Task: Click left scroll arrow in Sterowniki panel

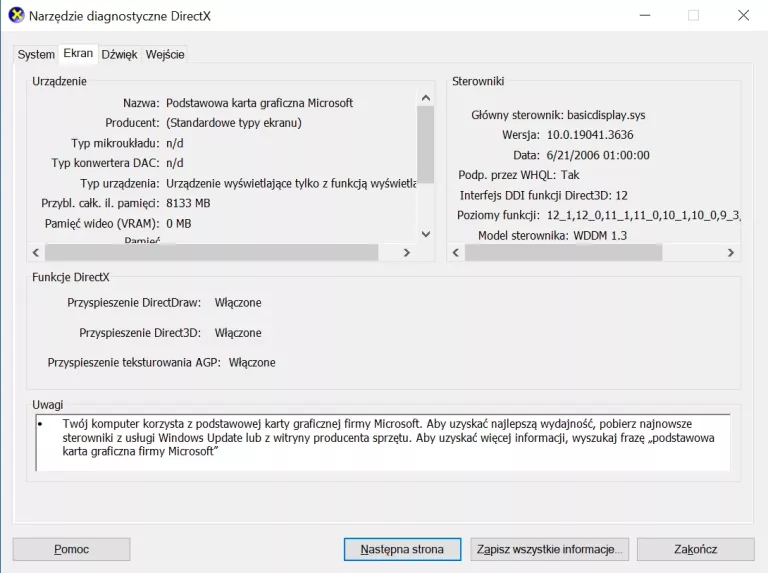Action: click(x=455, y=253)
